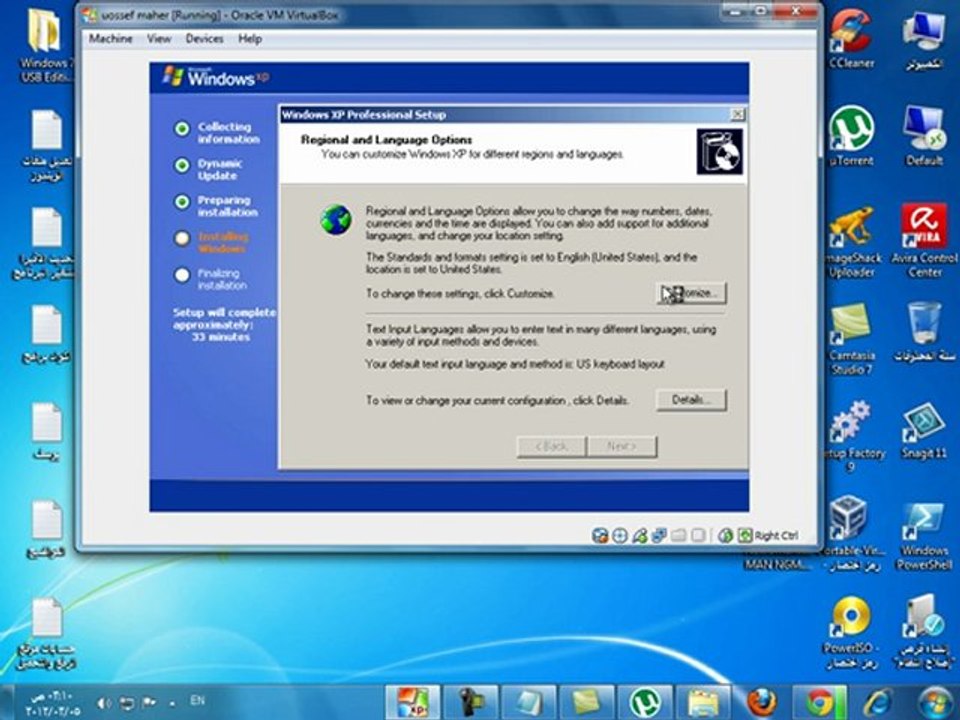Open the Help menu in VirtualBox
The image size is (960, 720).
(x=250, y=39)
